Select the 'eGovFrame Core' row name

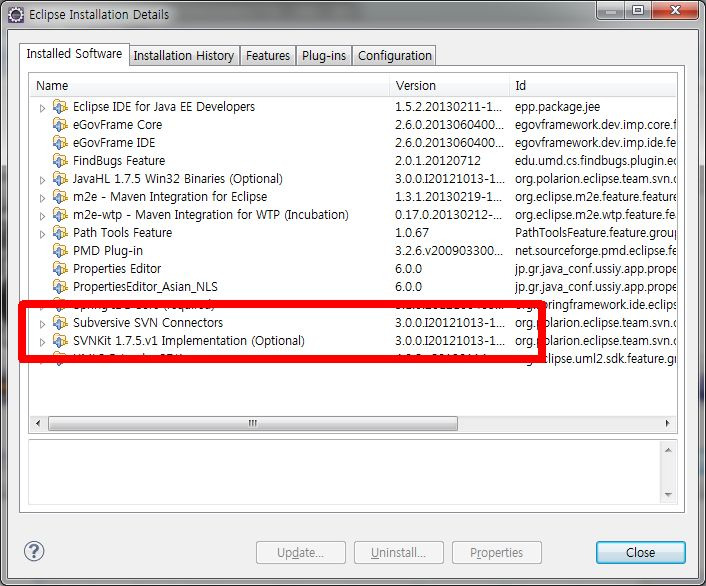pos(118,125)
